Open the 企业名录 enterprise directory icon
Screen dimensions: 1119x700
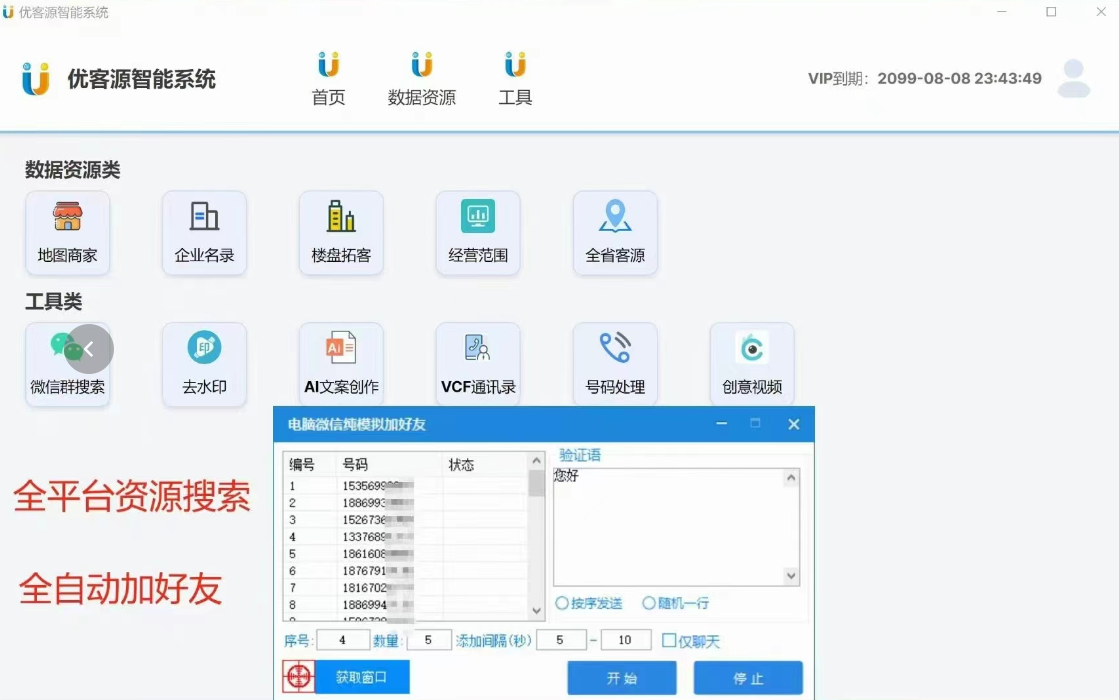(204, 232)
